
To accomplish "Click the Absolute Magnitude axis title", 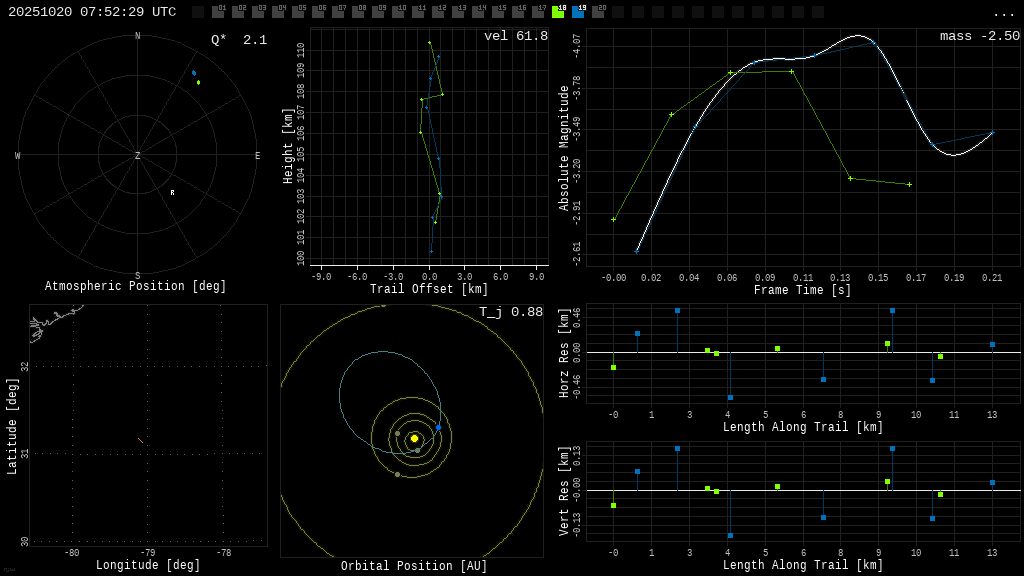I will coord(563,148).
